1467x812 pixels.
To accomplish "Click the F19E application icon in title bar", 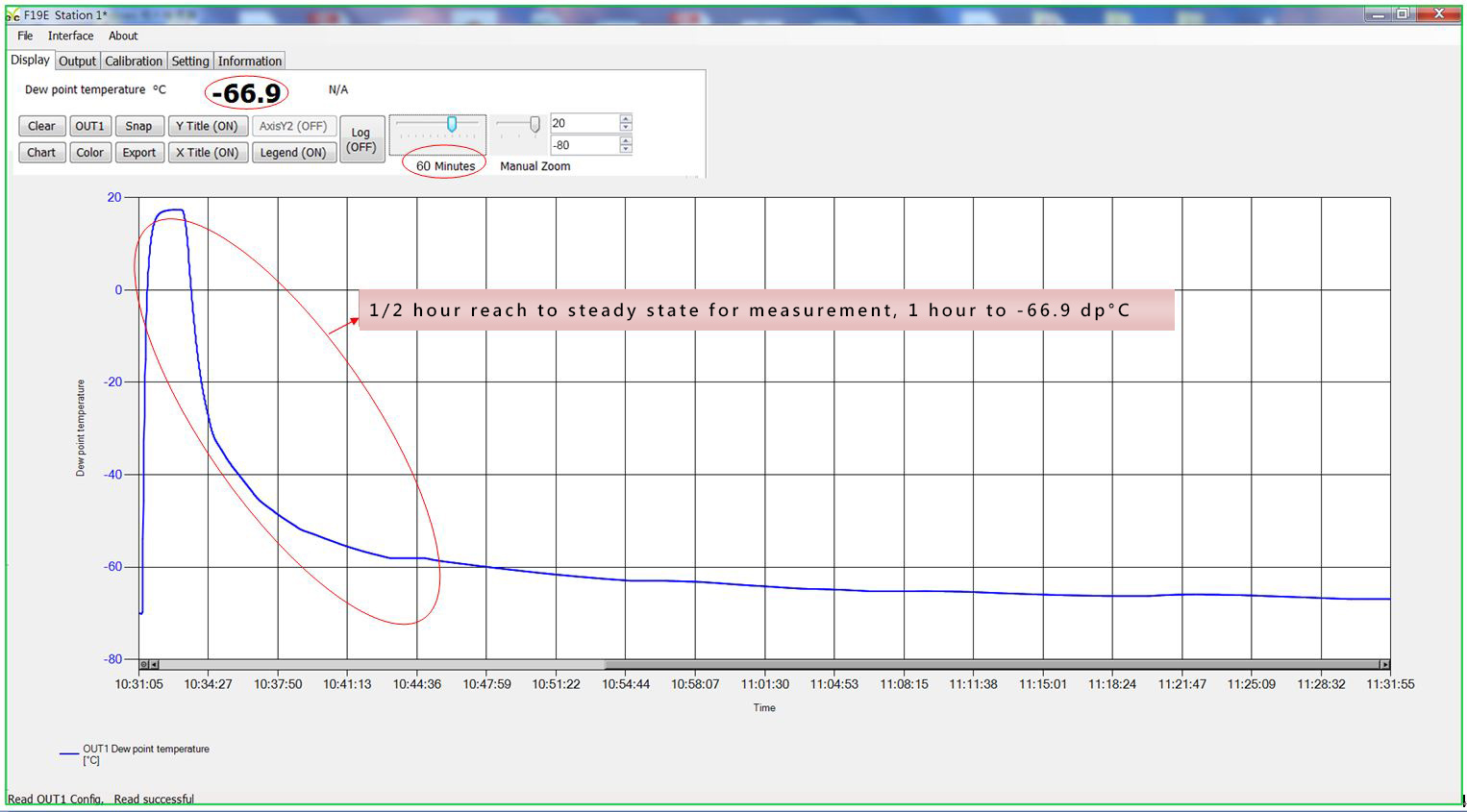I will coord(13,15).
